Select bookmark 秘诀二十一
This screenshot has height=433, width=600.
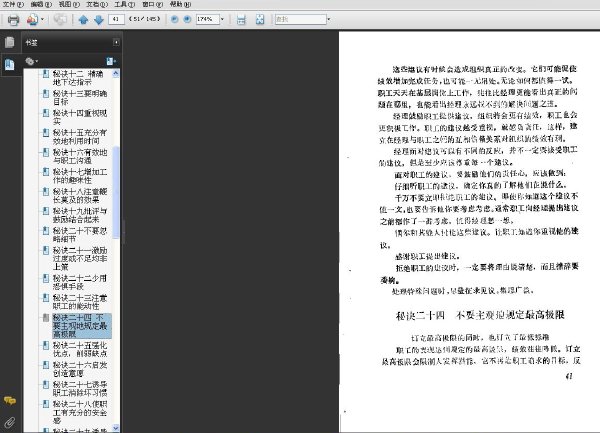[80, 259]
